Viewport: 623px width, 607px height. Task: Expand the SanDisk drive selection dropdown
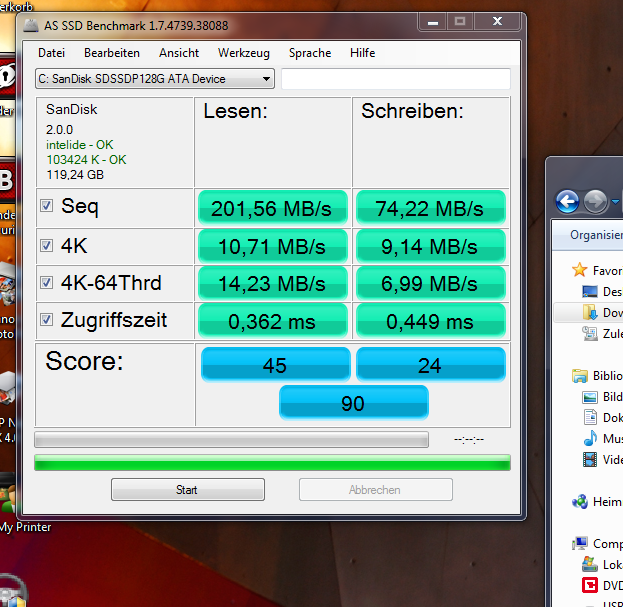(x=155, y=79)
